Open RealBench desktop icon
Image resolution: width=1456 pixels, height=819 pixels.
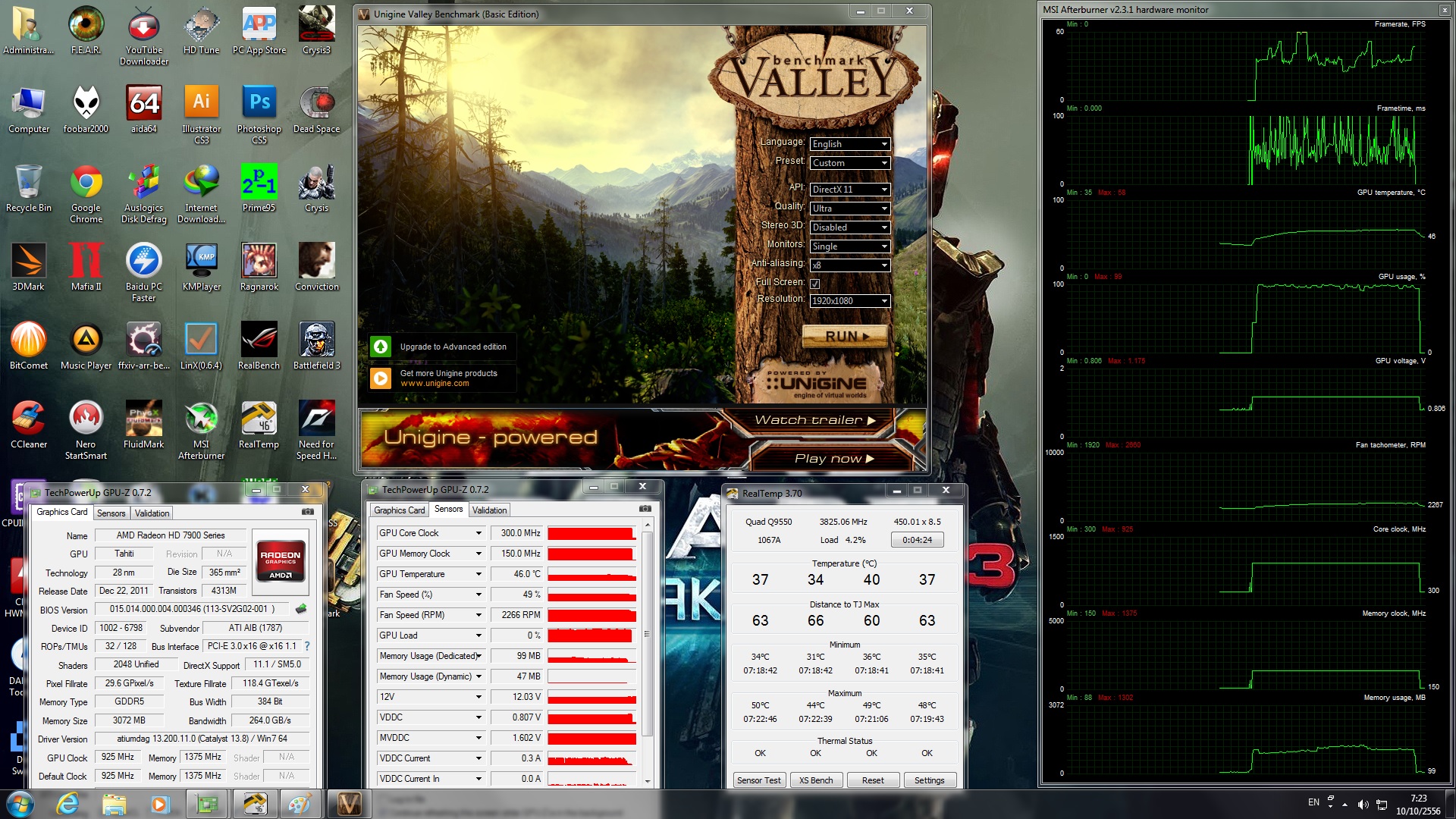(x=259, y=346)
